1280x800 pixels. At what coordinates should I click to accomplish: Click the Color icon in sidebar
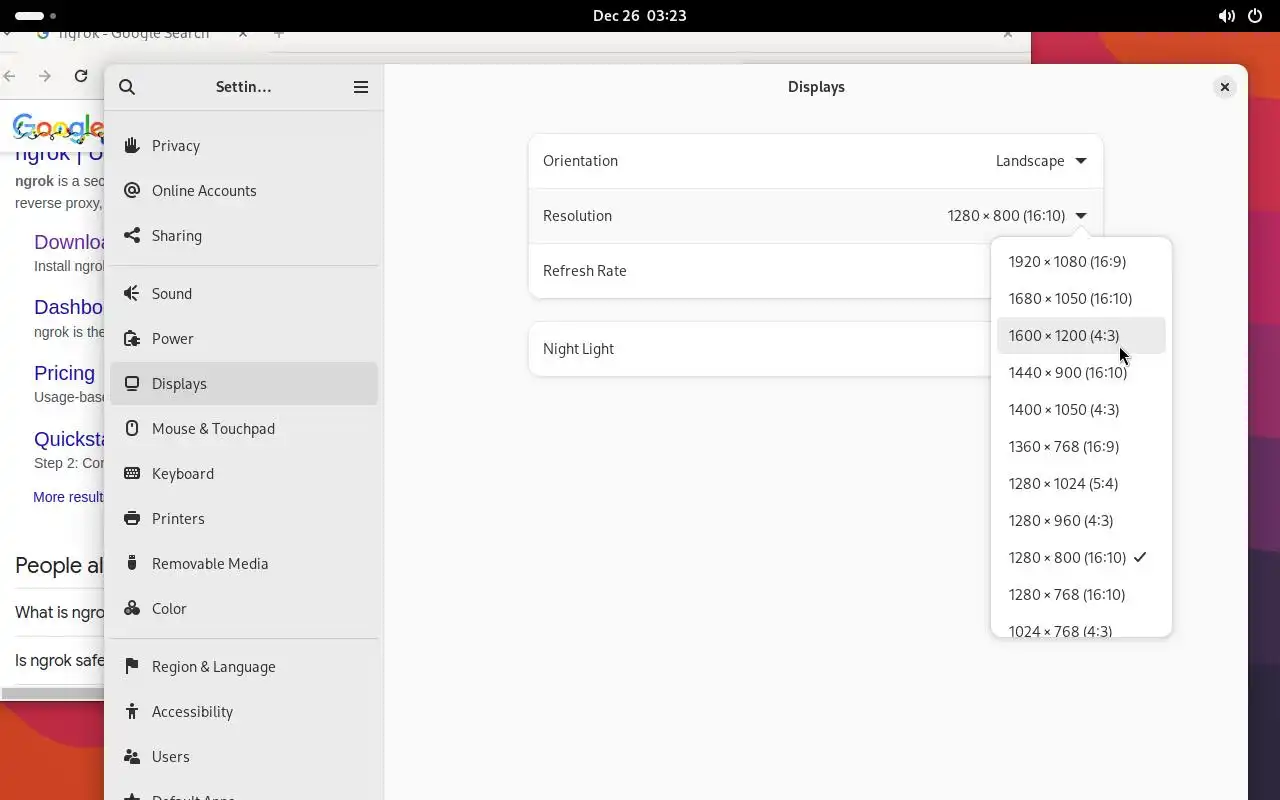pos(131,609)
